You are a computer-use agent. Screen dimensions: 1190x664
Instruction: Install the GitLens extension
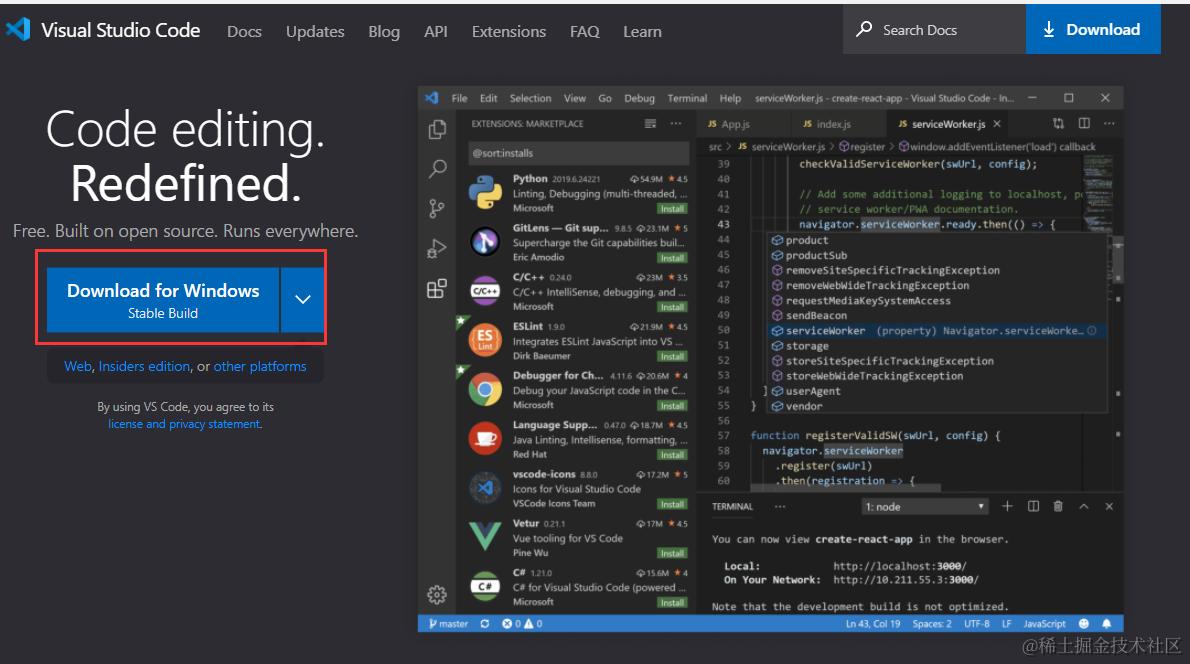(x=672, y=257)
